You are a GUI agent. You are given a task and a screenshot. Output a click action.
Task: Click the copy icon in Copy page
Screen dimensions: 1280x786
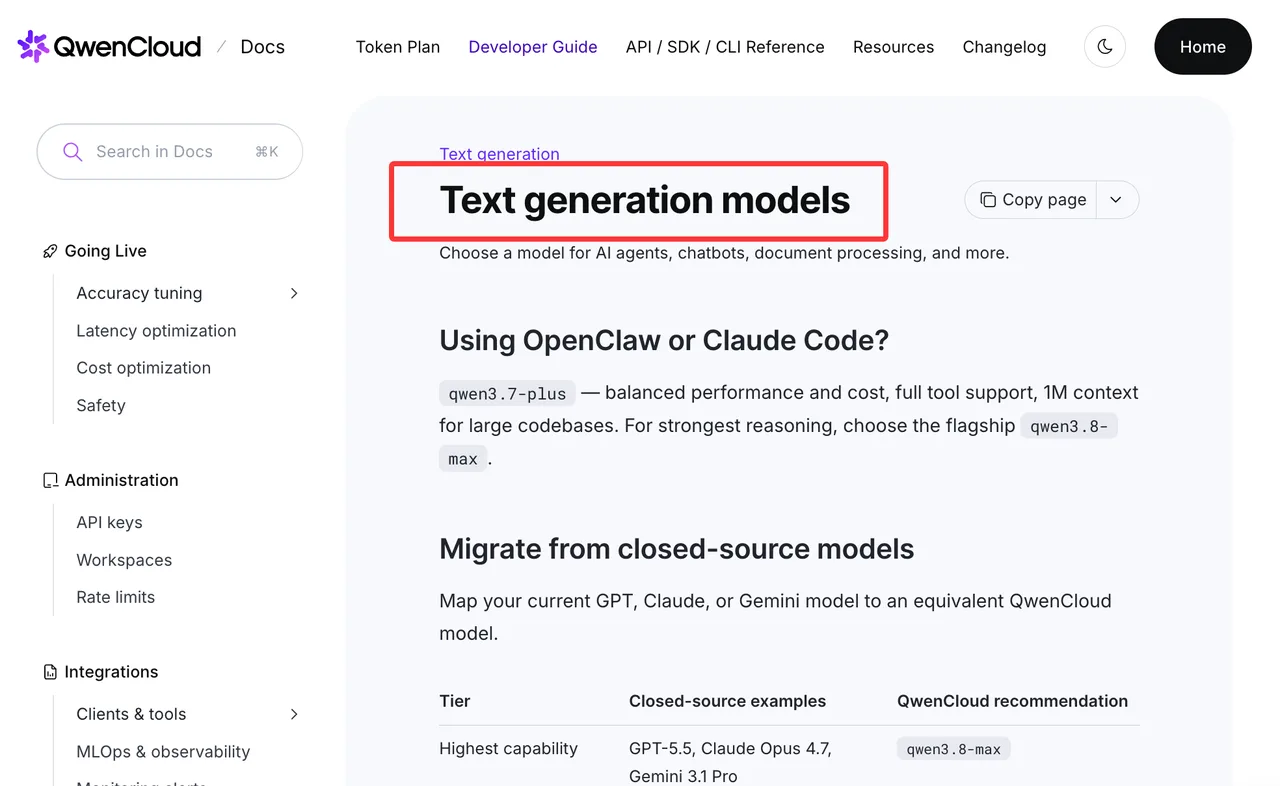pyautogui.click(x=988, y=200)
